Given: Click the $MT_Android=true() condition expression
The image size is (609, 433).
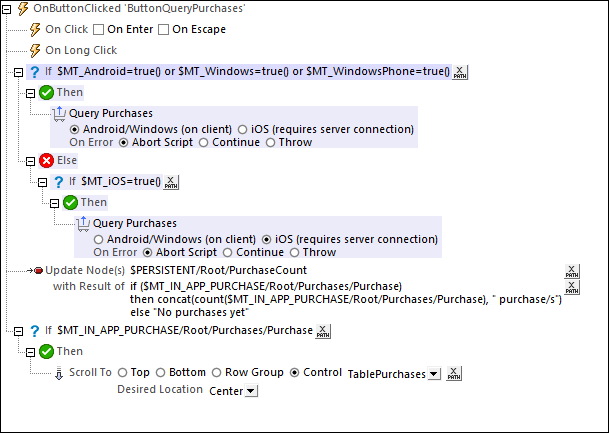Looking at the screenshot, I should 254,71.
